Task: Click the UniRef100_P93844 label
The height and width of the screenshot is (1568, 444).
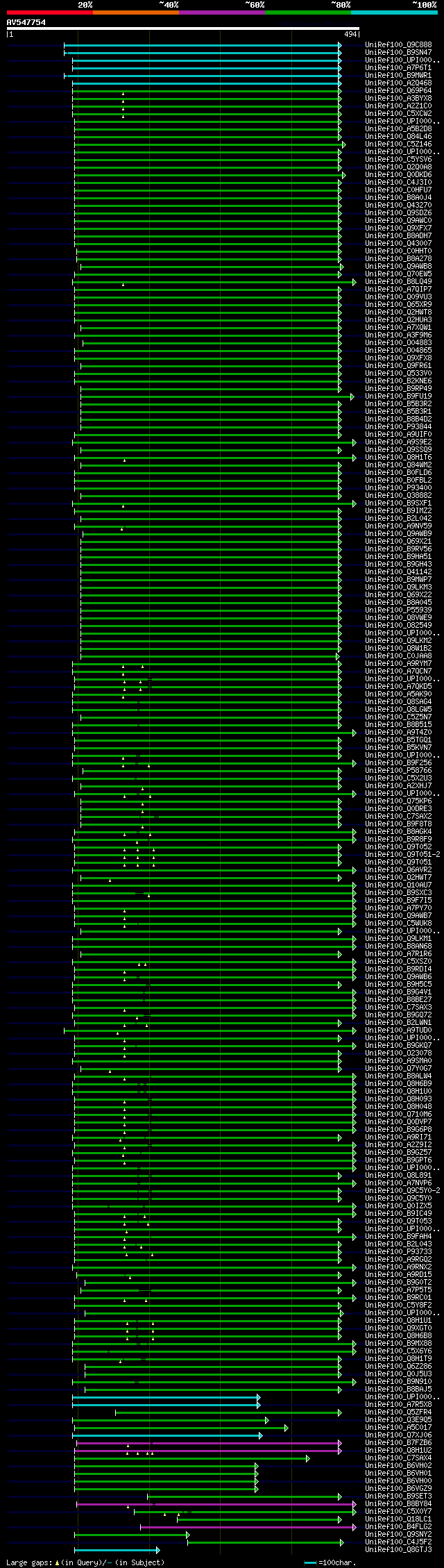Action: tap(398, 426)
